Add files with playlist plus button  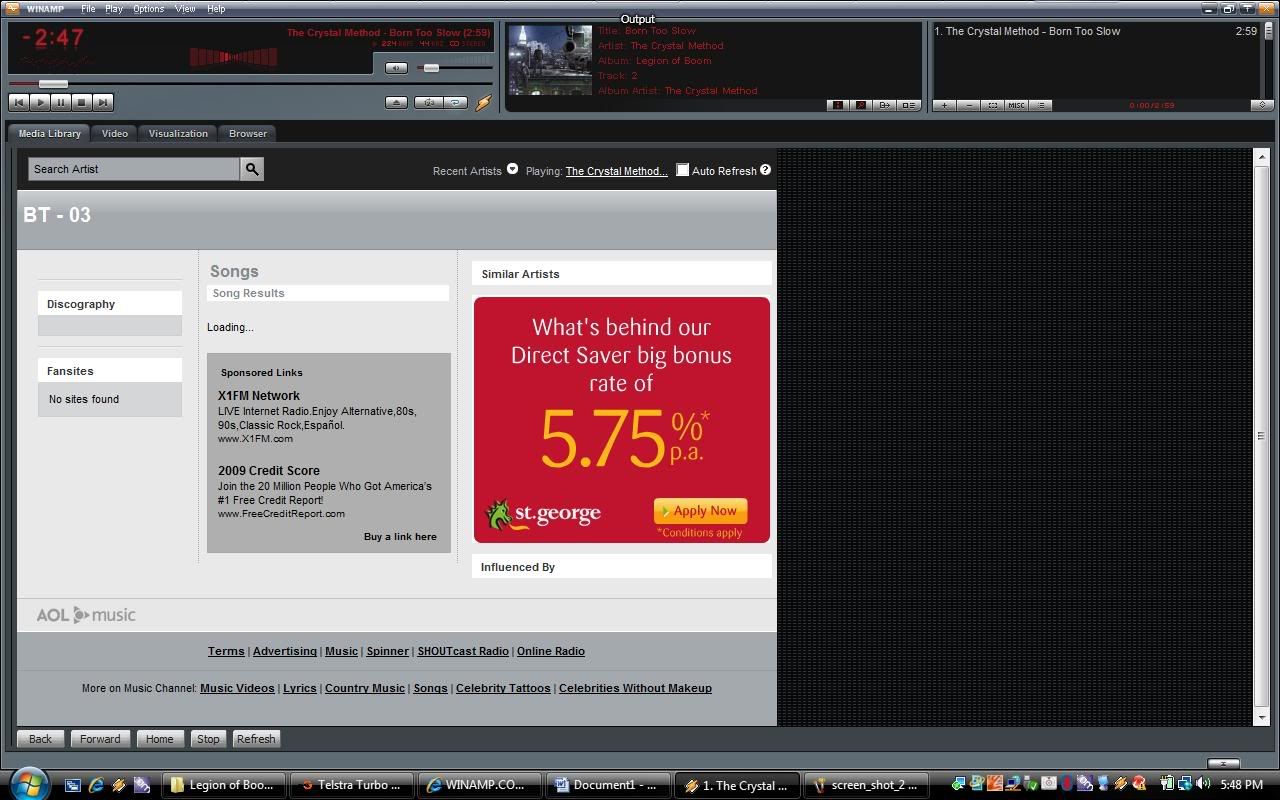tap(944, 105)
